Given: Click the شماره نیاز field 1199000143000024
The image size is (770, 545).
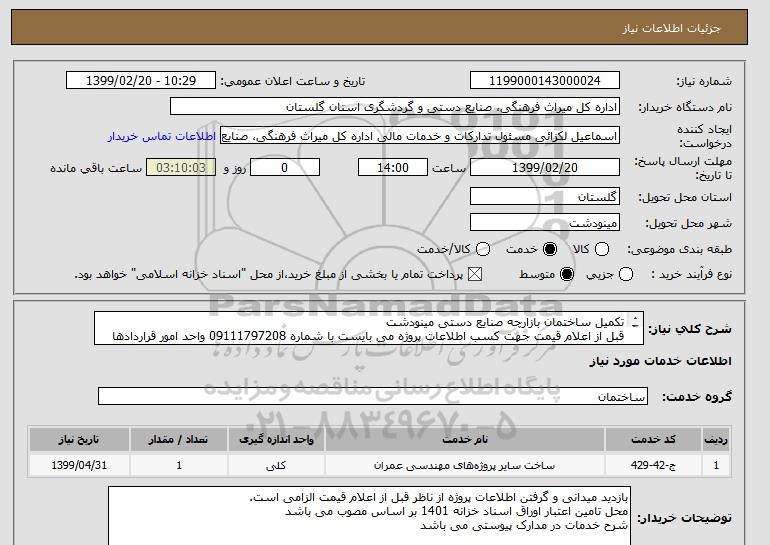Looking at the screenshot, I should coord(545,81).
